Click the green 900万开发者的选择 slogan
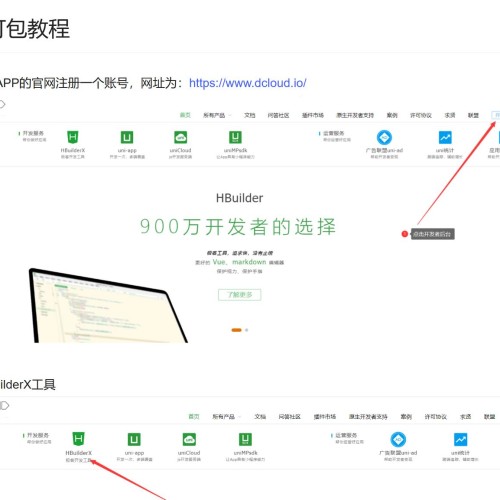Image resolution: width=500 pixels, height=500 pixels. (x=238, y=227)
